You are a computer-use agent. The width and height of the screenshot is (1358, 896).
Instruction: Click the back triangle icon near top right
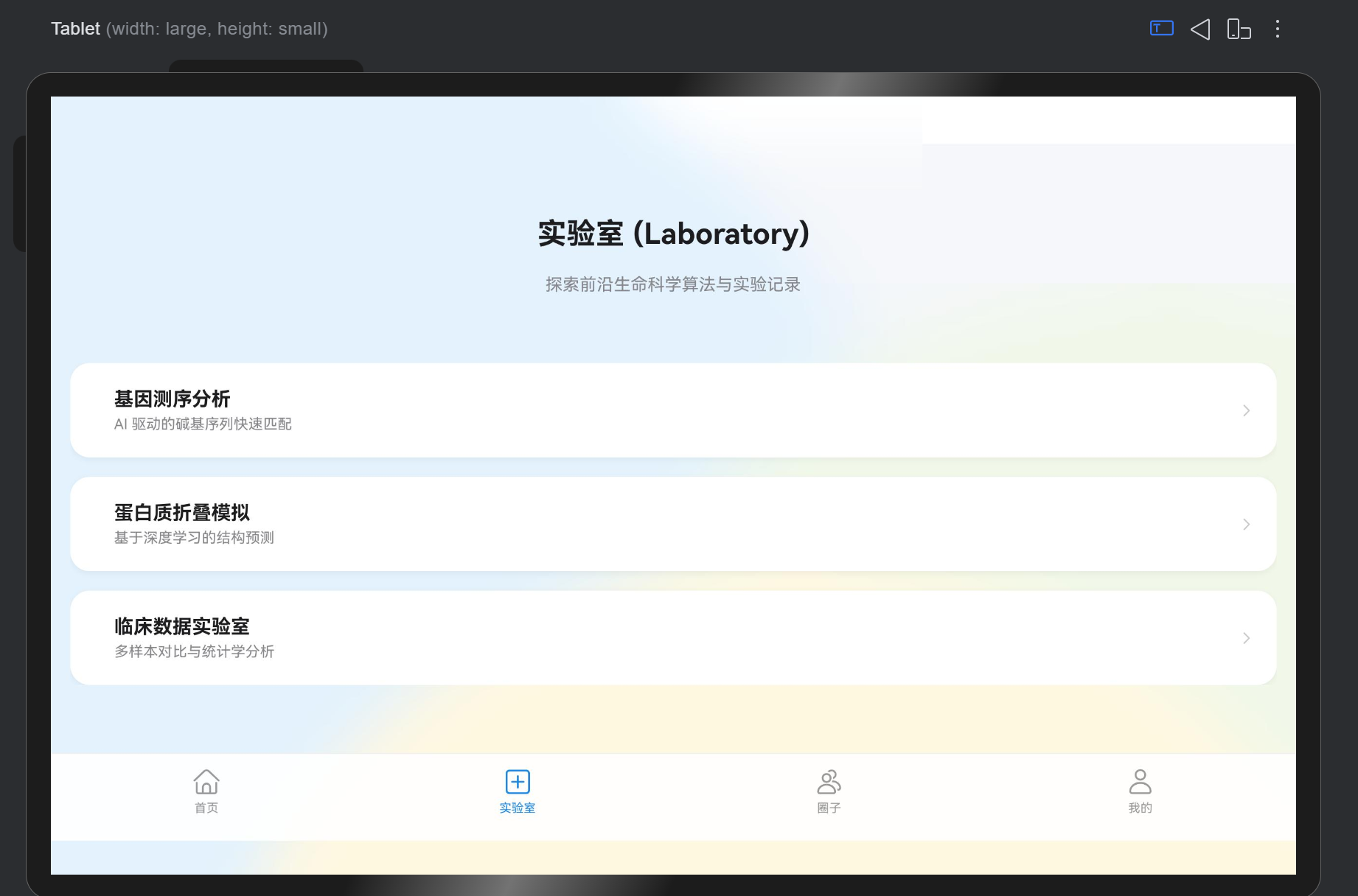pos(1200,29)
